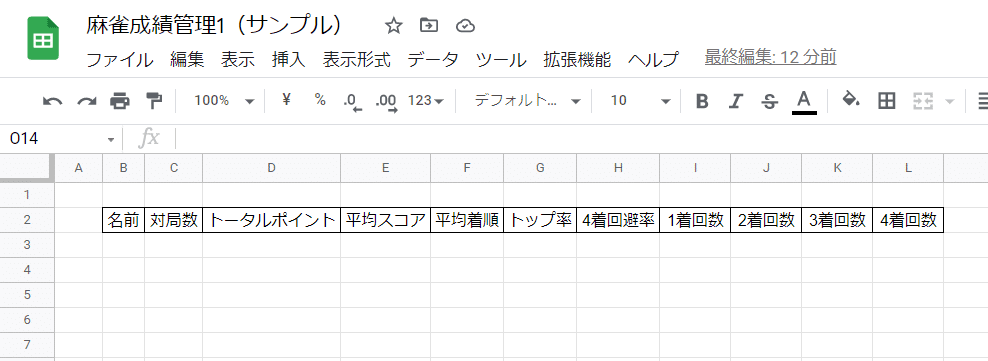Print the spreadsheet
The width and height of the screenshot is (988, 361).
click(x=120, y=101)
